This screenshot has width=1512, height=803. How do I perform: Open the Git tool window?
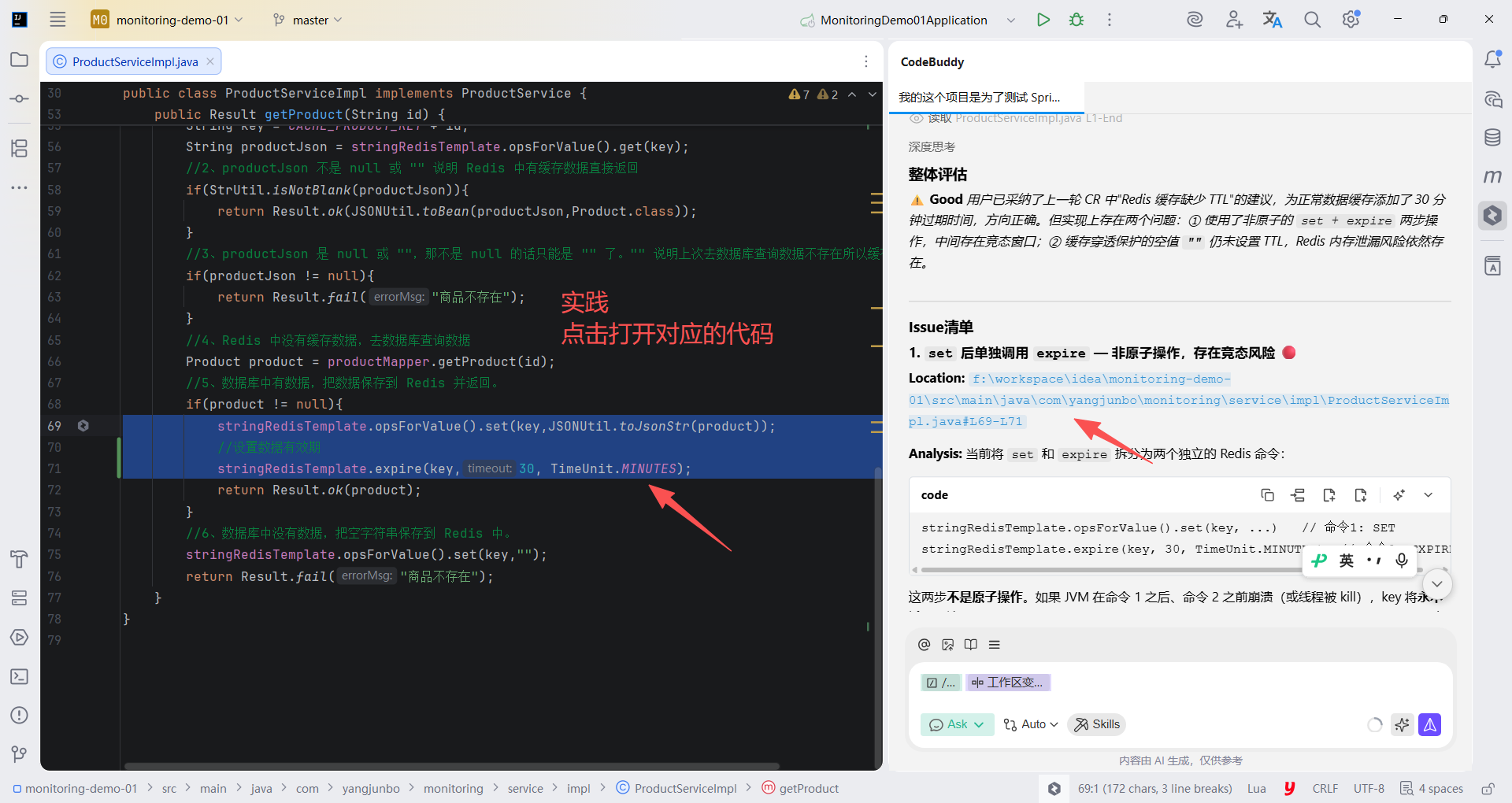[20, 754]
